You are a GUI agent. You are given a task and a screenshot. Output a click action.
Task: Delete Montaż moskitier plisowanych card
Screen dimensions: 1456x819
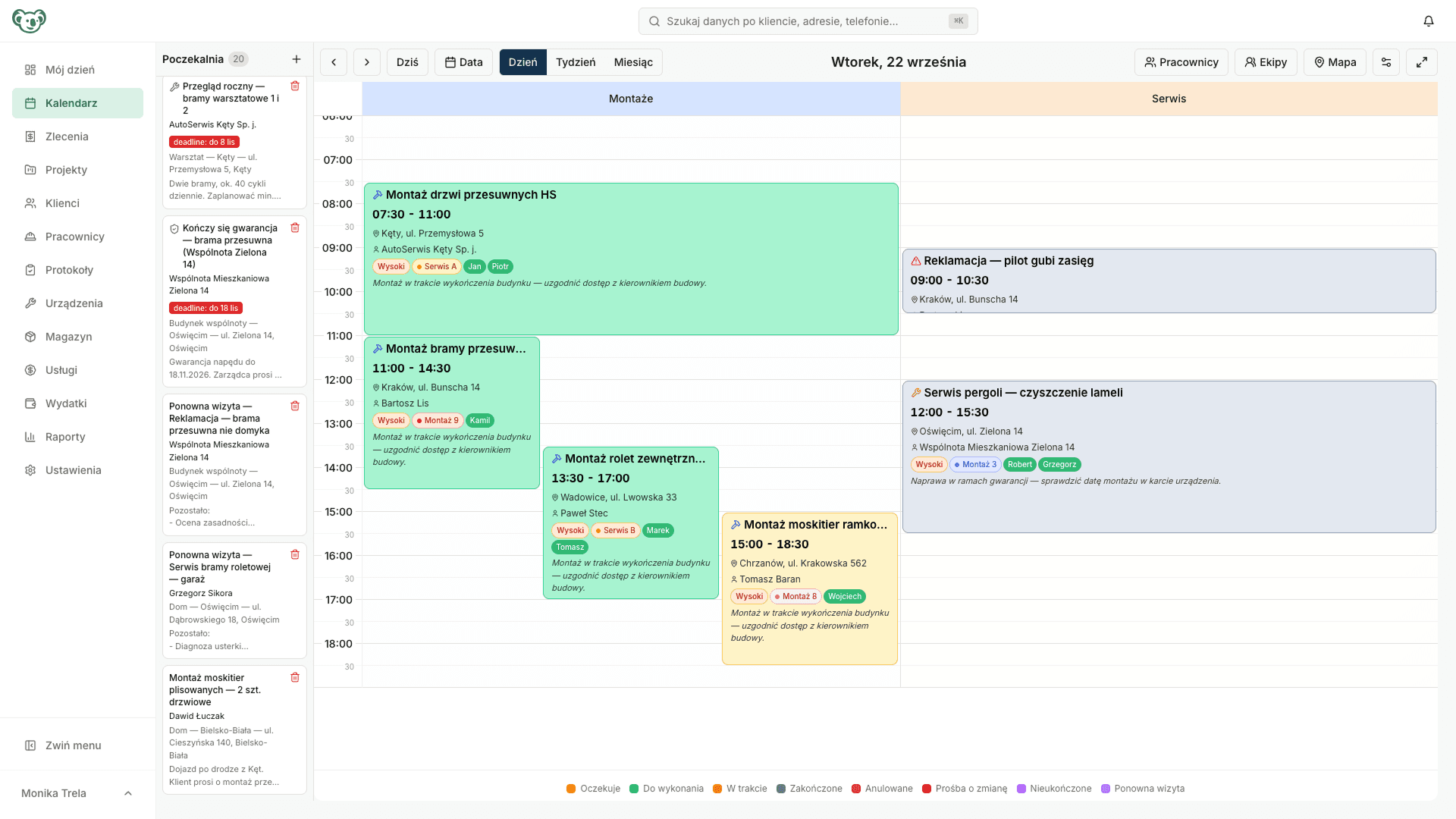(295, 678)
